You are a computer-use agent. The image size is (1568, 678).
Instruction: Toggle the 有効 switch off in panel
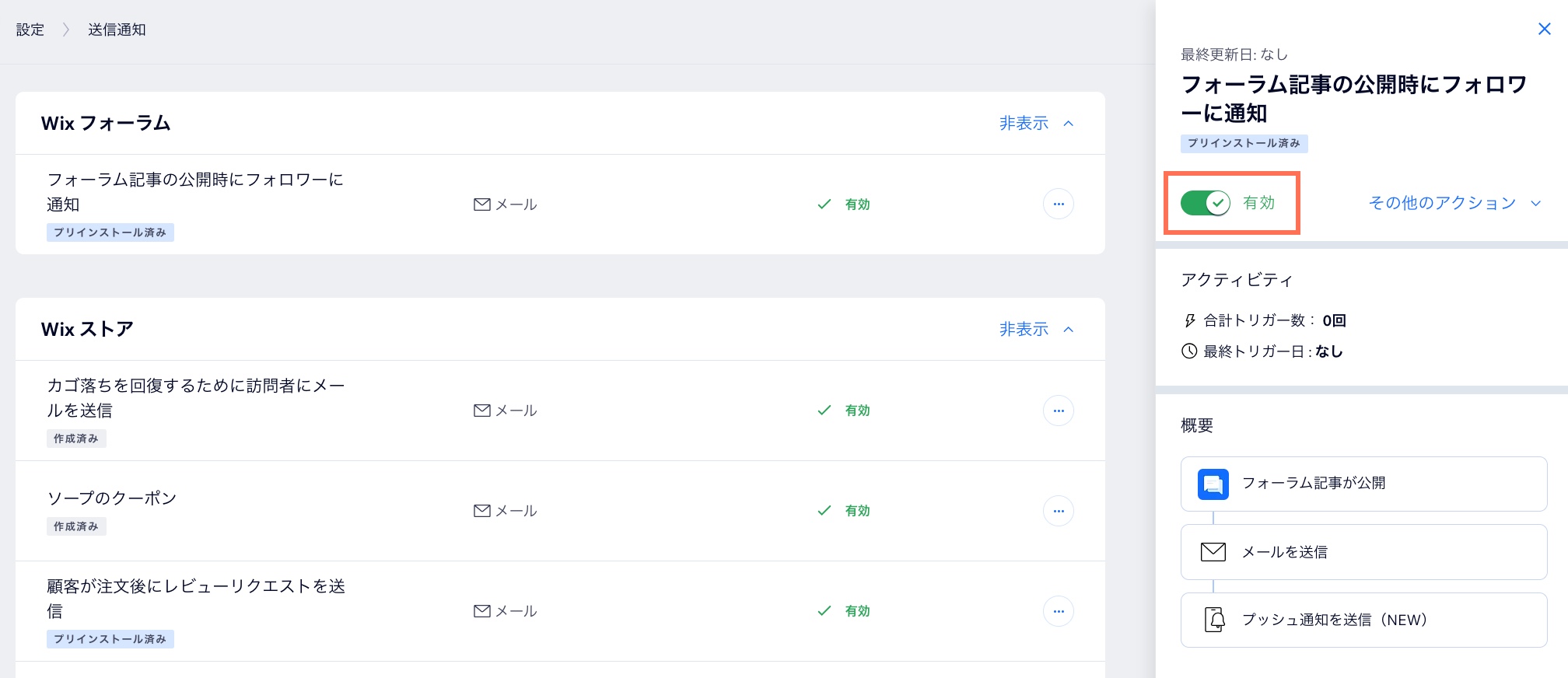point(1205,204)
